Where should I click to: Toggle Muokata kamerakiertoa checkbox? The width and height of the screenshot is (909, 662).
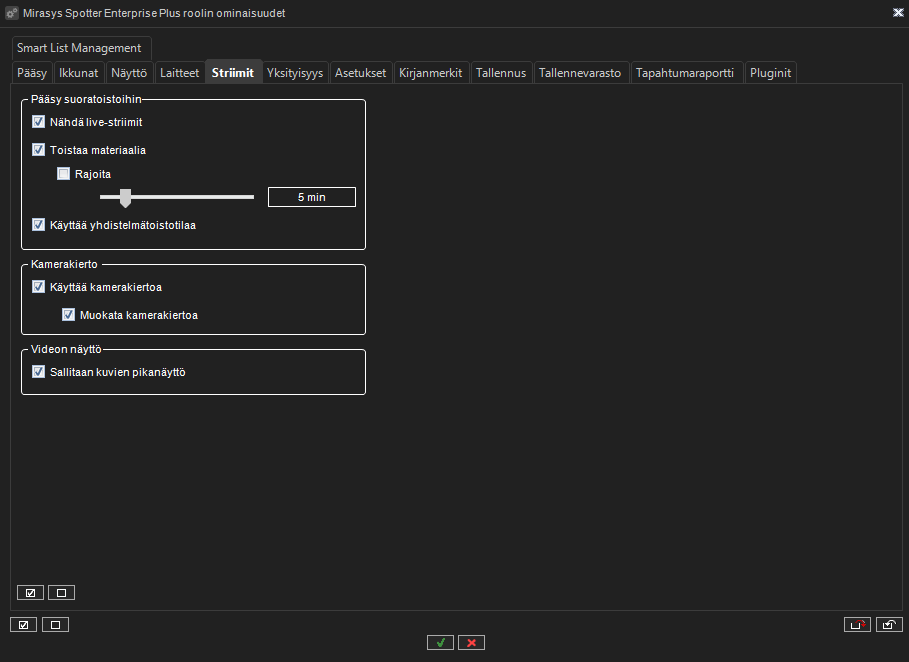click(x=69, y=315)
